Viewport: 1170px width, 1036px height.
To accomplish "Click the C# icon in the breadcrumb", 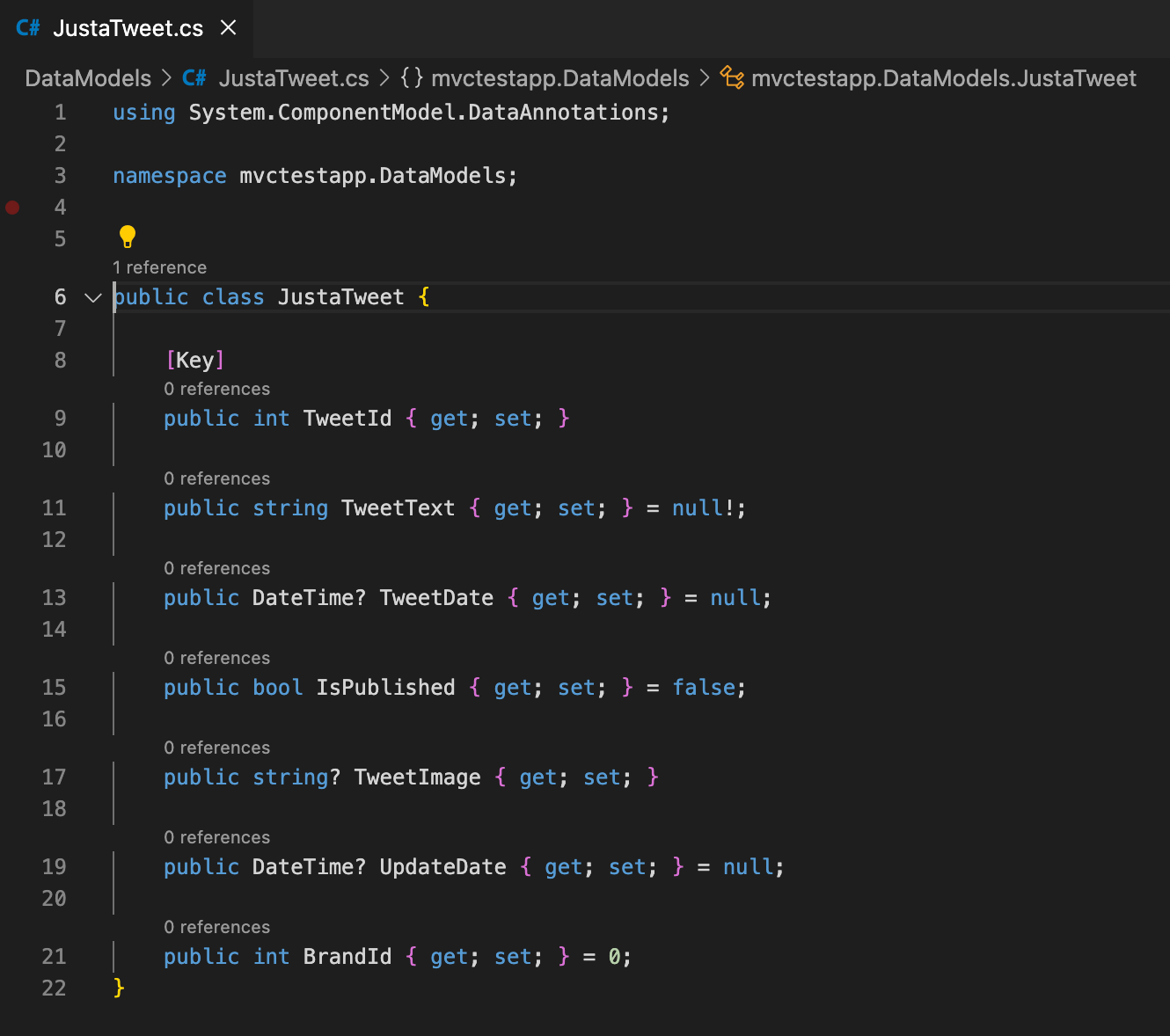I will (x=194, y=78).
